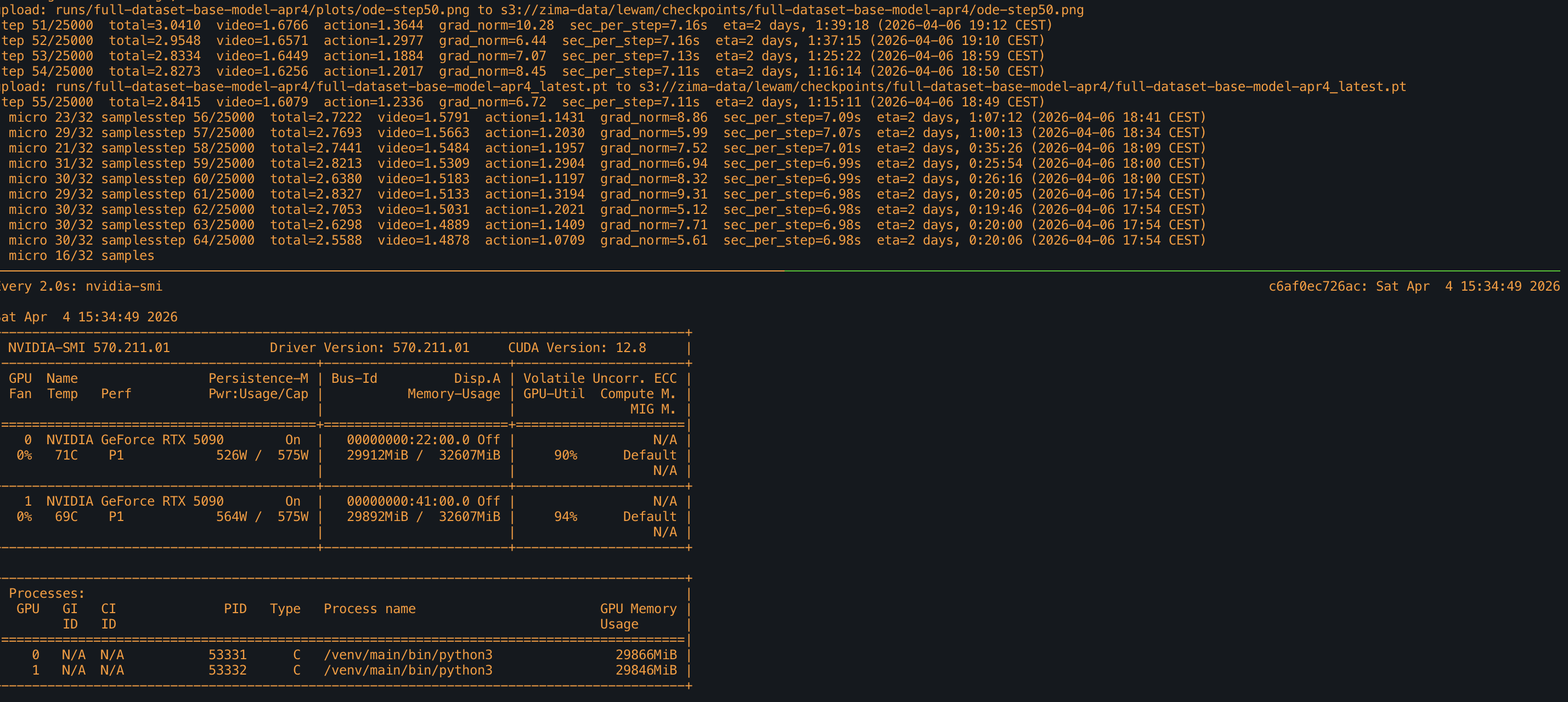Click the micro 16/32 samples progress line
Screen dimensions: 1568x702
pyautogui.click(x=81, y=256)
